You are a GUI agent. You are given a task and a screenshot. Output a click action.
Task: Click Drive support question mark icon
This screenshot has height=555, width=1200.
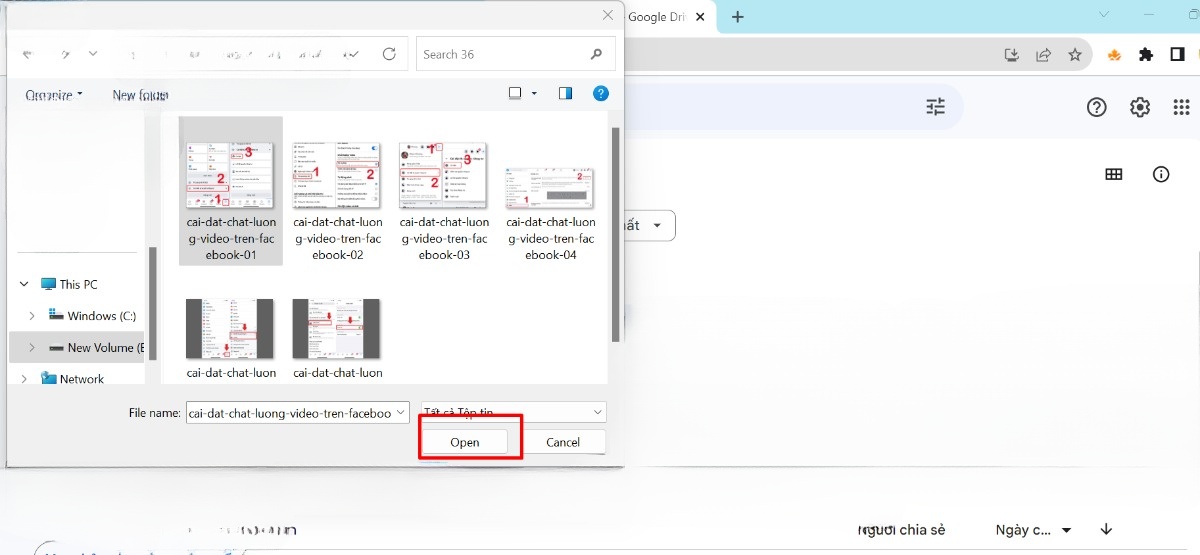1097,107
